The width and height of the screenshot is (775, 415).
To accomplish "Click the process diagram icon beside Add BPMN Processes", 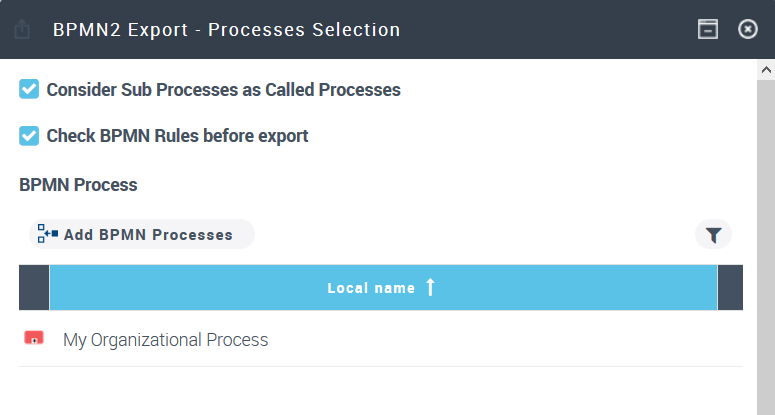I will [48, 234].
